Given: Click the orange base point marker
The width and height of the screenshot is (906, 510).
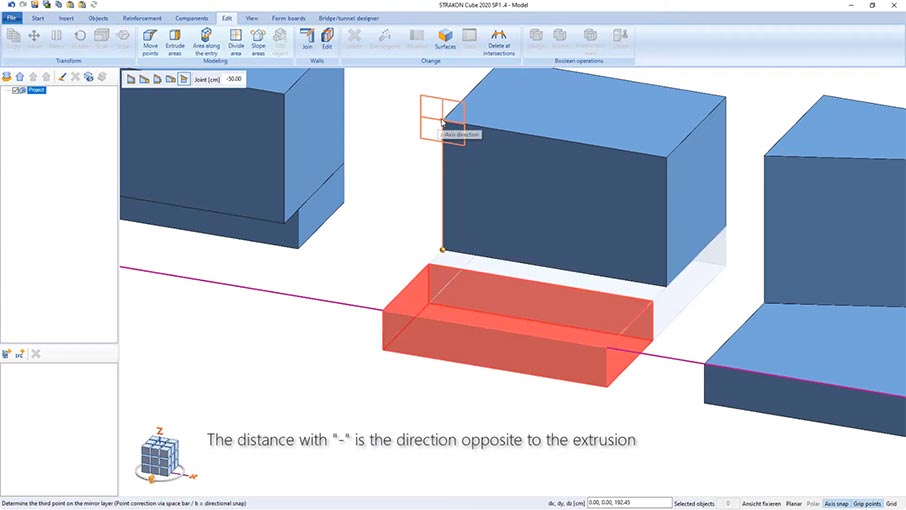Looking at the screenshot, I should tap(443, 250).
